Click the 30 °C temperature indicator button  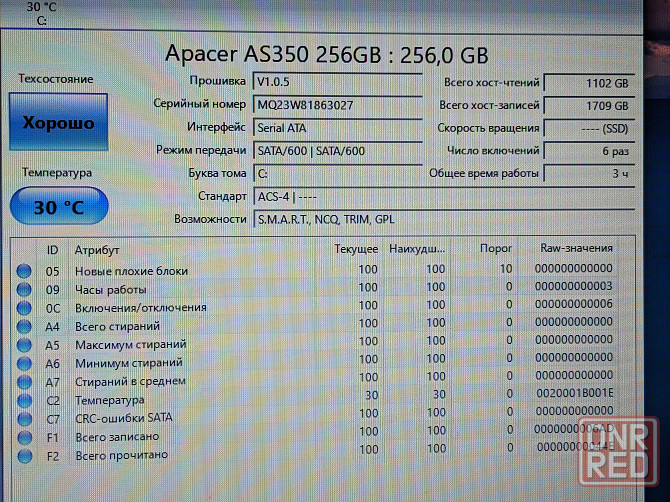[57, 207]
